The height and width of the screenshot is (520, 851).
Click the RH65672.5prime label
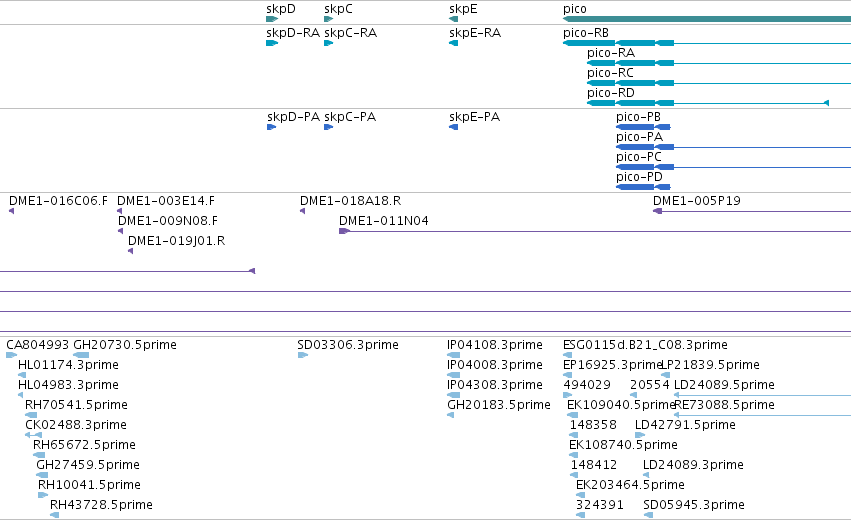(84, 445)
